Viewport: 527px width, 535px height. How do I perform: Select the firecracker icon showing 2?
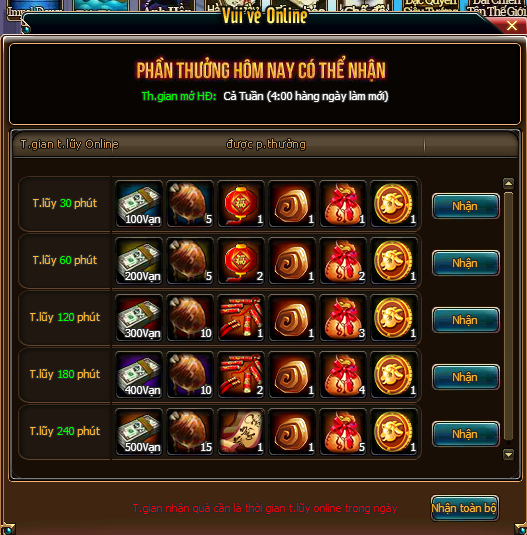tap(241, 375)
